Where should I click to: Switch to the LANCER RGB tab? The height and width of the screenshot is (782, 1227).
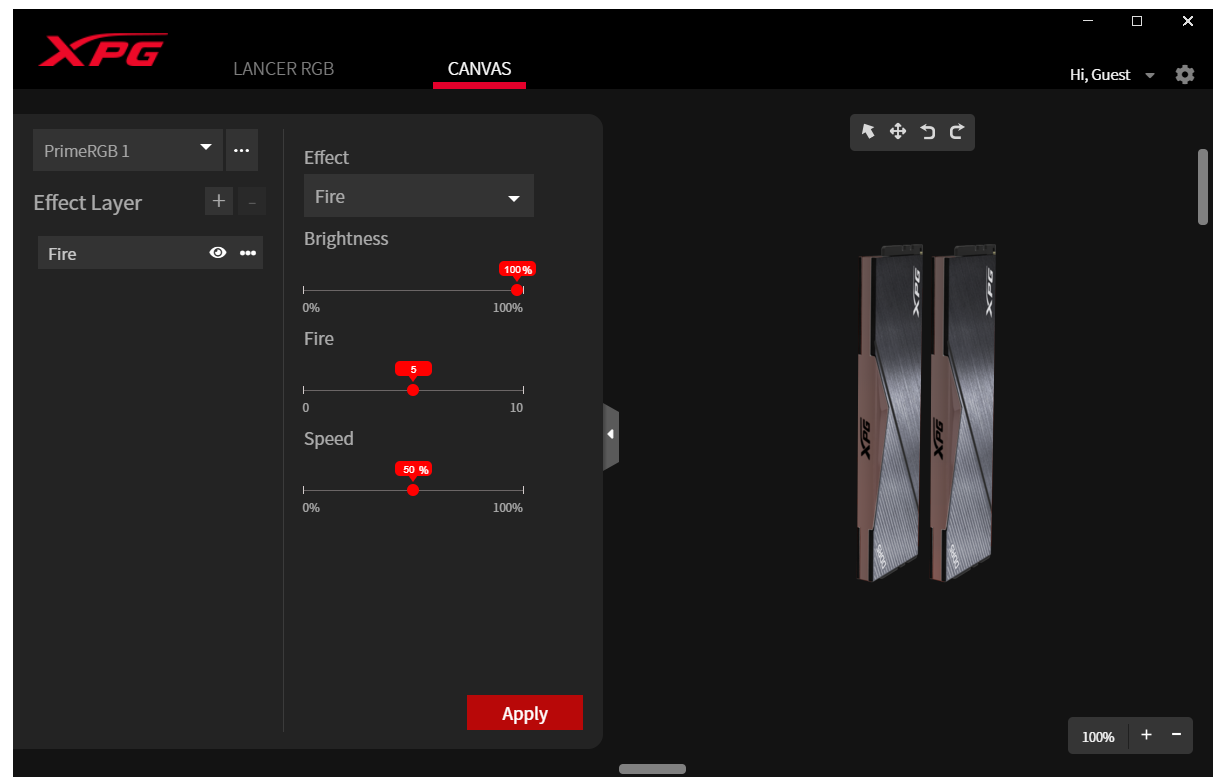(x=283, y=69)
